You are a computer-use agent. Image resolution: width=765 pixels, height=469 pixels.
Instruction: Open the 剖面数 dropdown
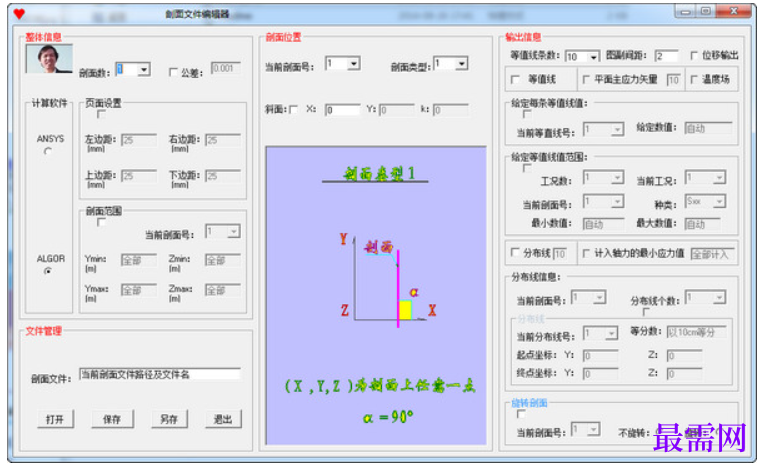coord(143,70)
